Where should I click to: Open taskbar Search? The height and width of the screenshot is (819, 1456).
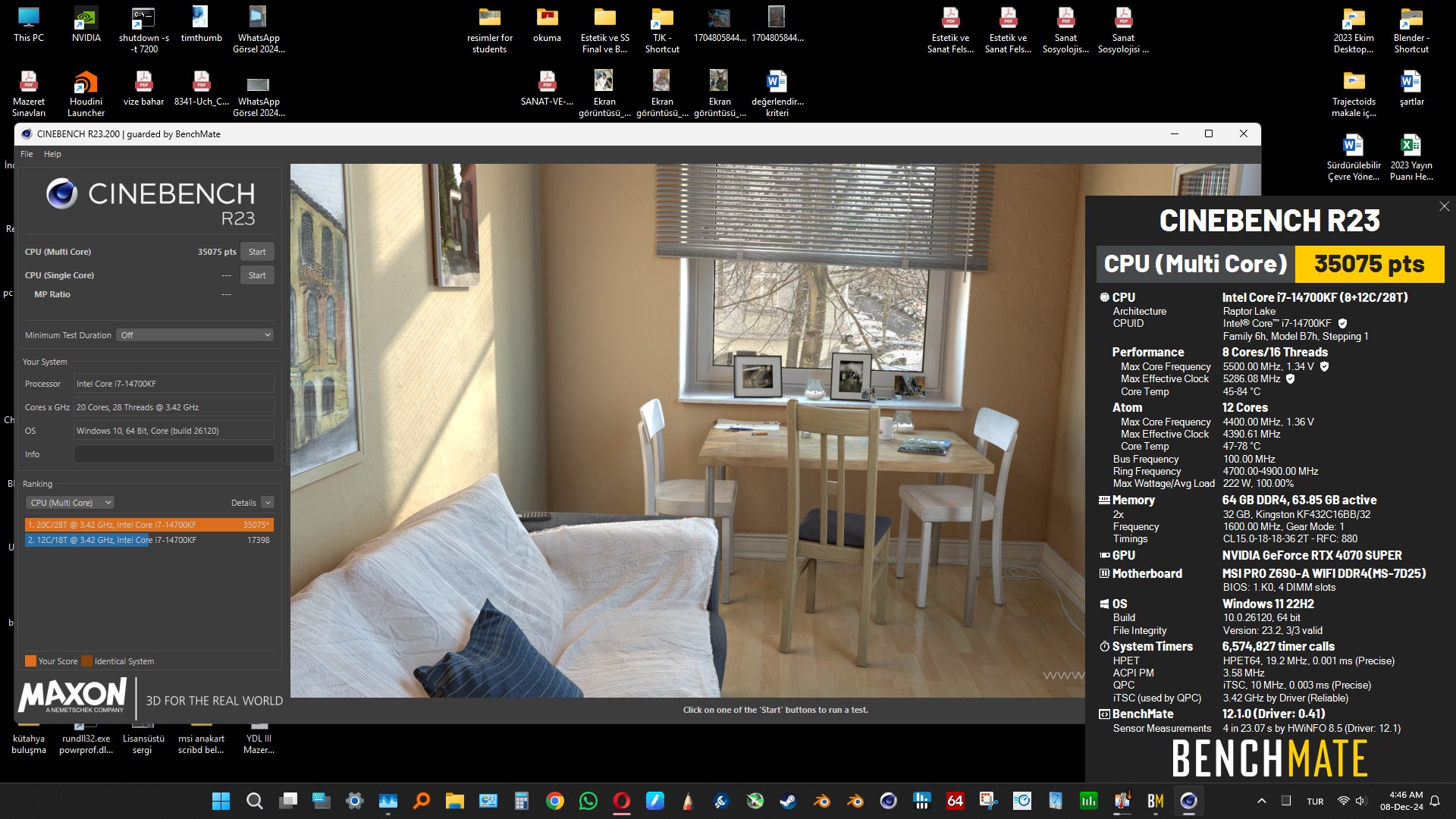tap(255, 801)
